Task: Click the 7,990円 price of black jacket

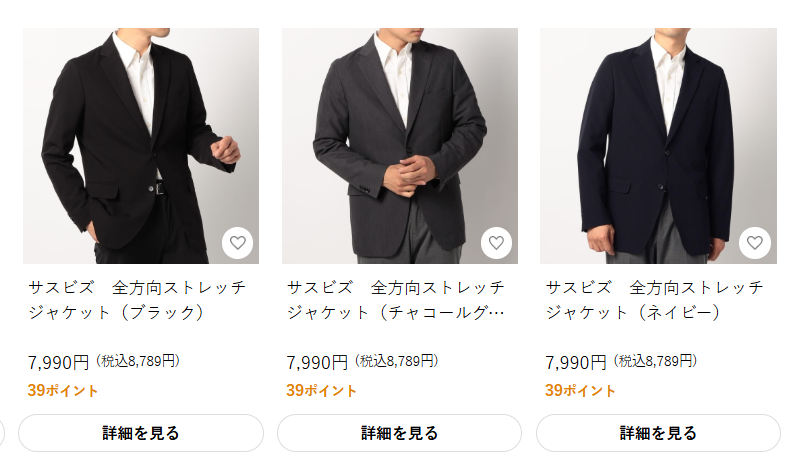Action: pos(59,362)
